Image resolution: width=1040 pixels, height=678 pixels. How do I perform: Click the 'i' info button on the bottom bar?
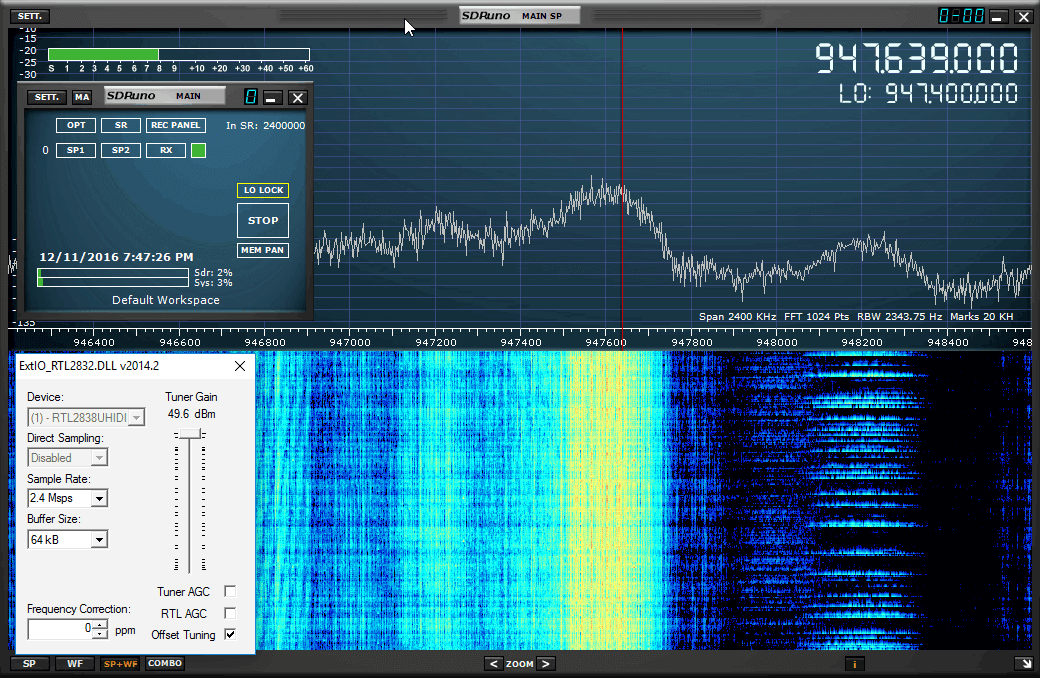854,664
